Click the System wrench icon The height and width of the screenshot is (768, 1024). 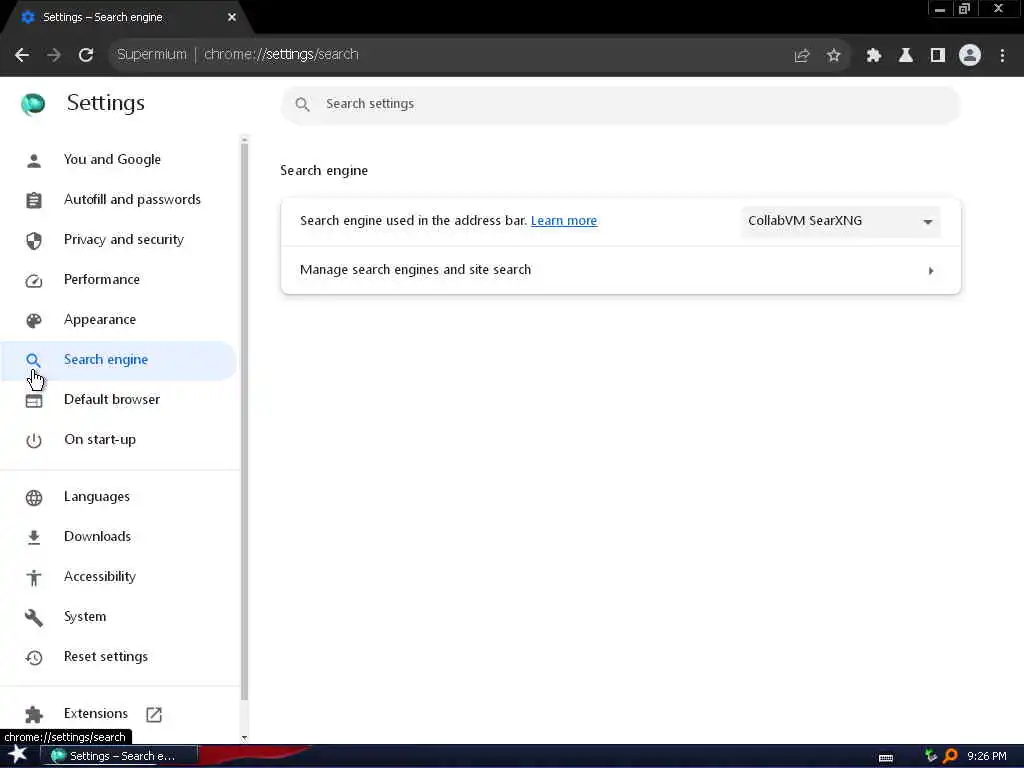click(33, 617)
